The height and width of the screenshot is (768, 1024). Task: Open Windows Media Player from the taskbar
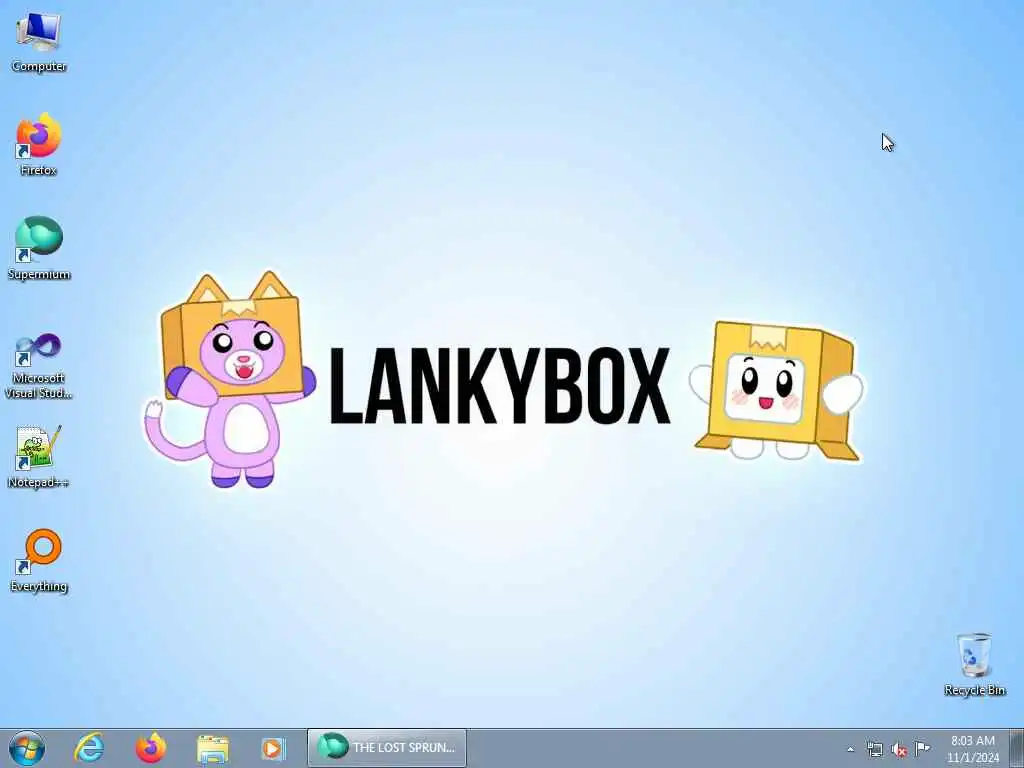(x=274, y=748)
